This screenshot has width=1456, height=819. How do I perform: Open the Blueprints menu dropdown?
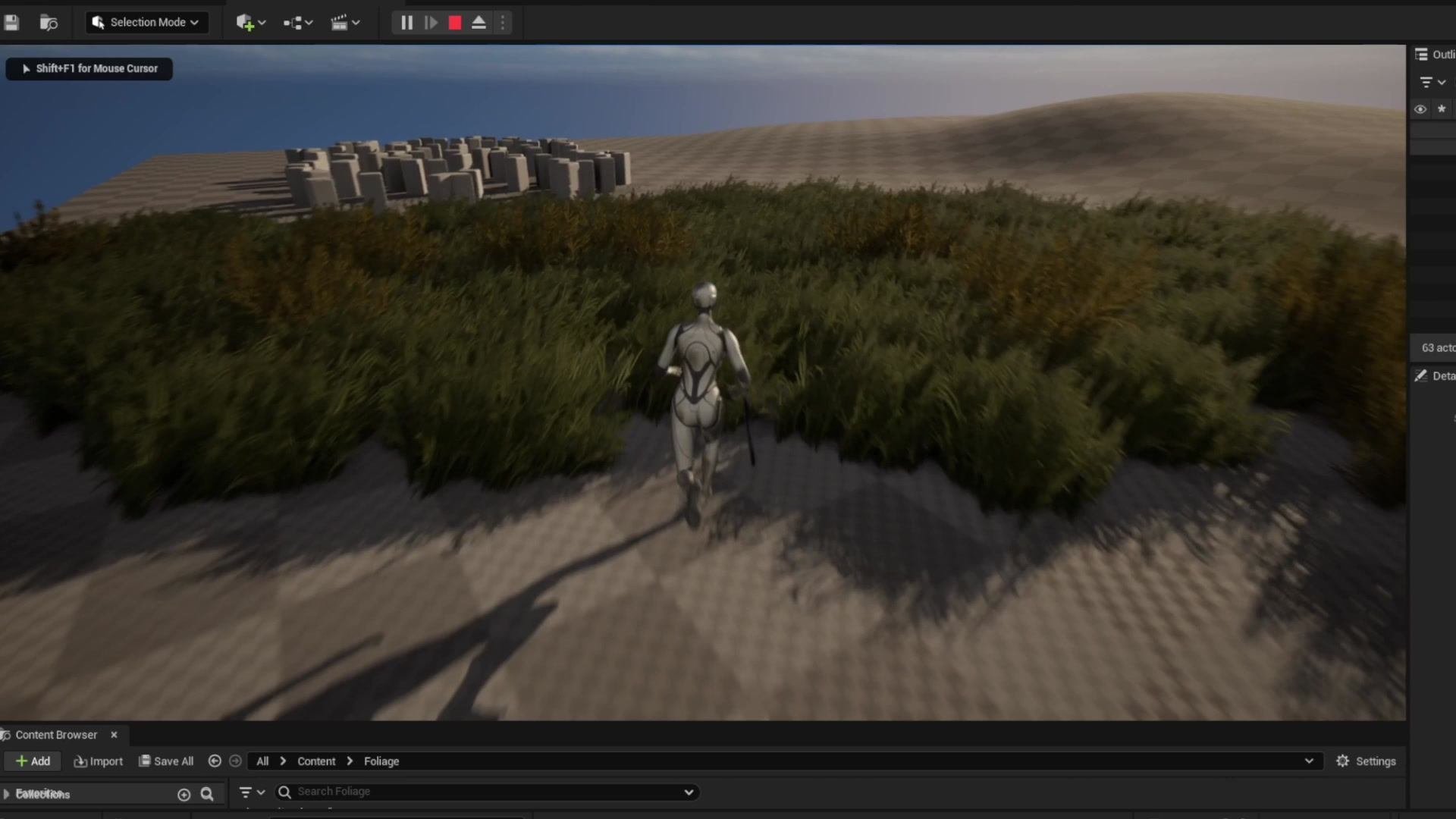298,23
